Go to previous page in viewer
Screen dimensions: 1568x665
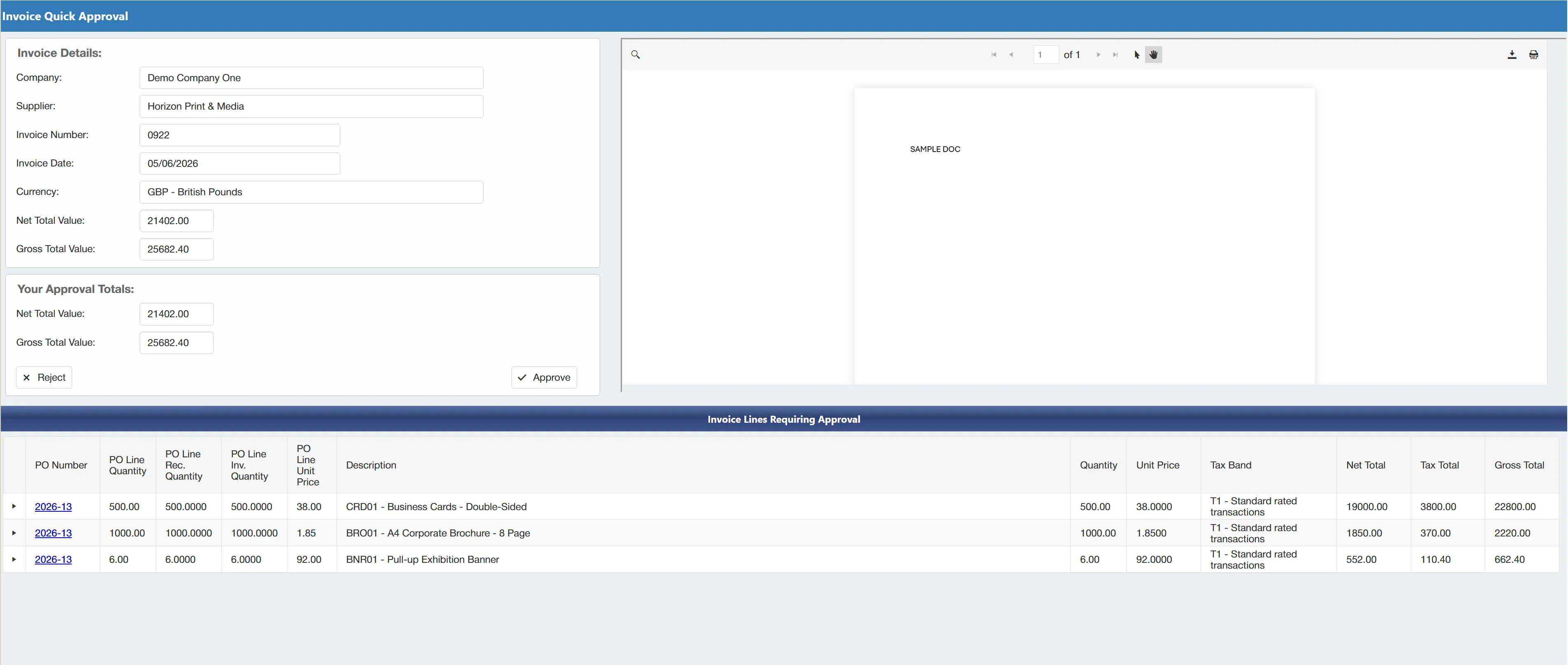(x=1011, y=55)
